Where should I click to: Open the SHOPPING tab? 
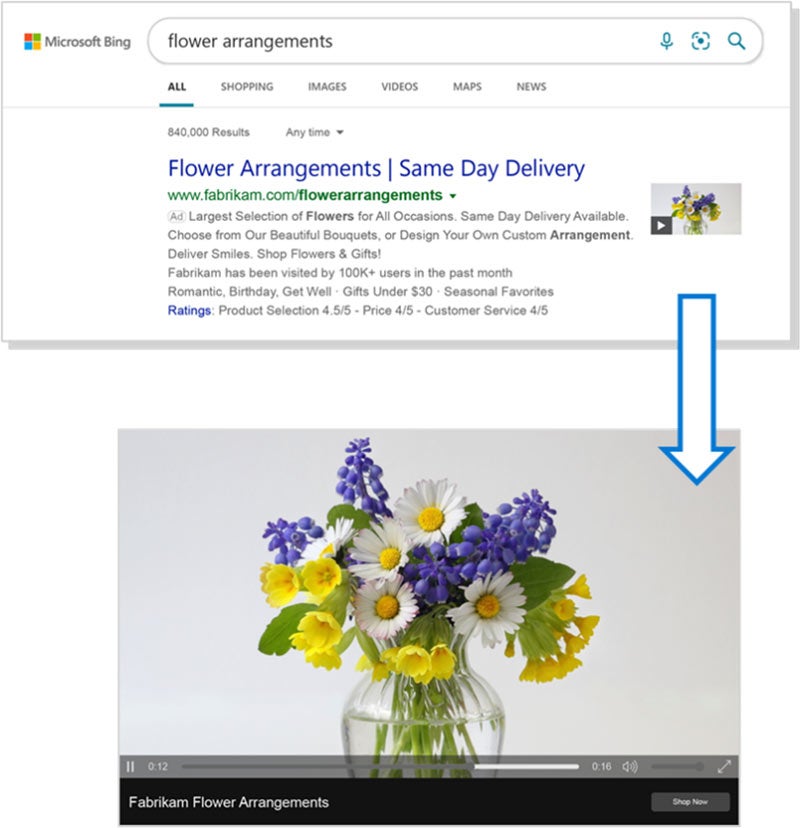(x=246, y=87)
